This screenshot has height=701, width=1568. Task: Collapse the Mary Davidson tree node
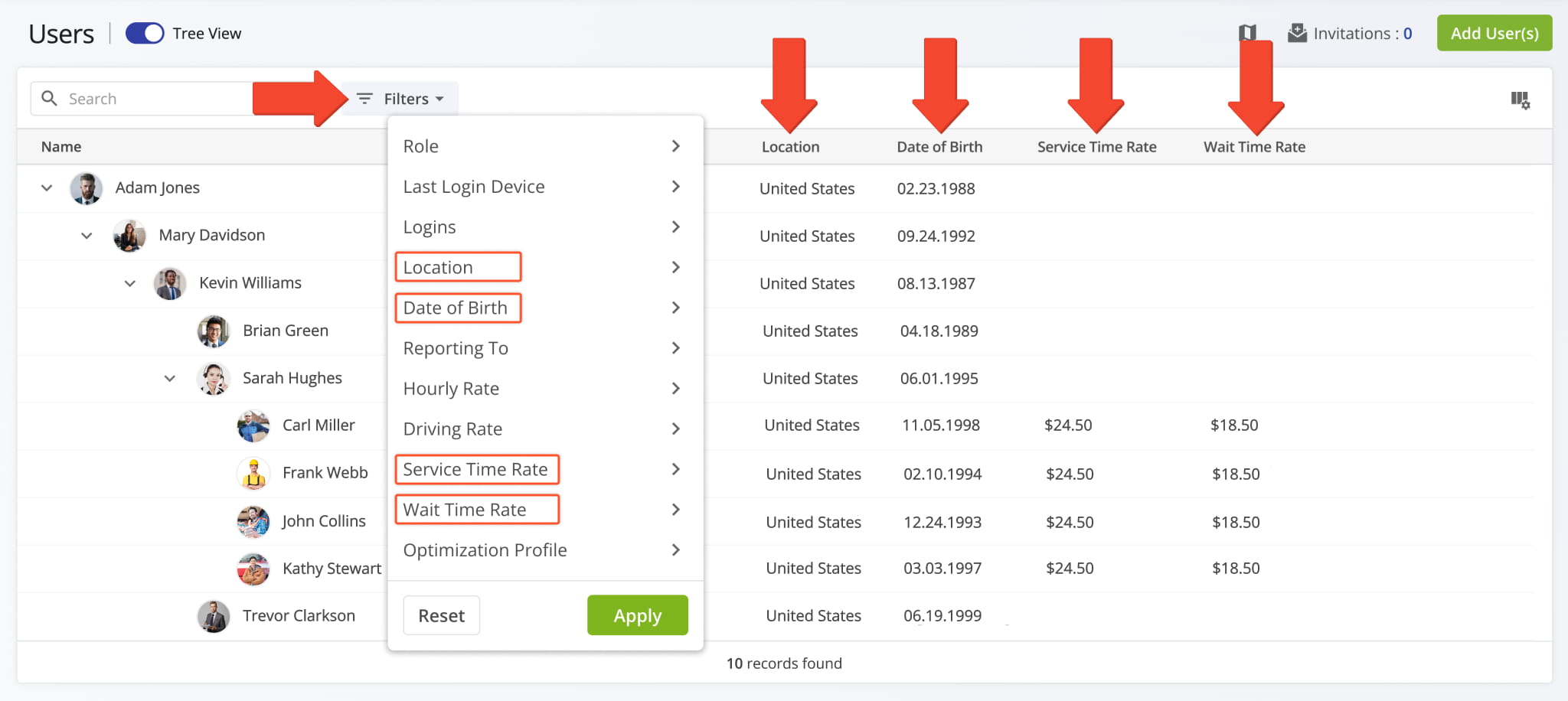pyautogui.click(x=87, y=235)
